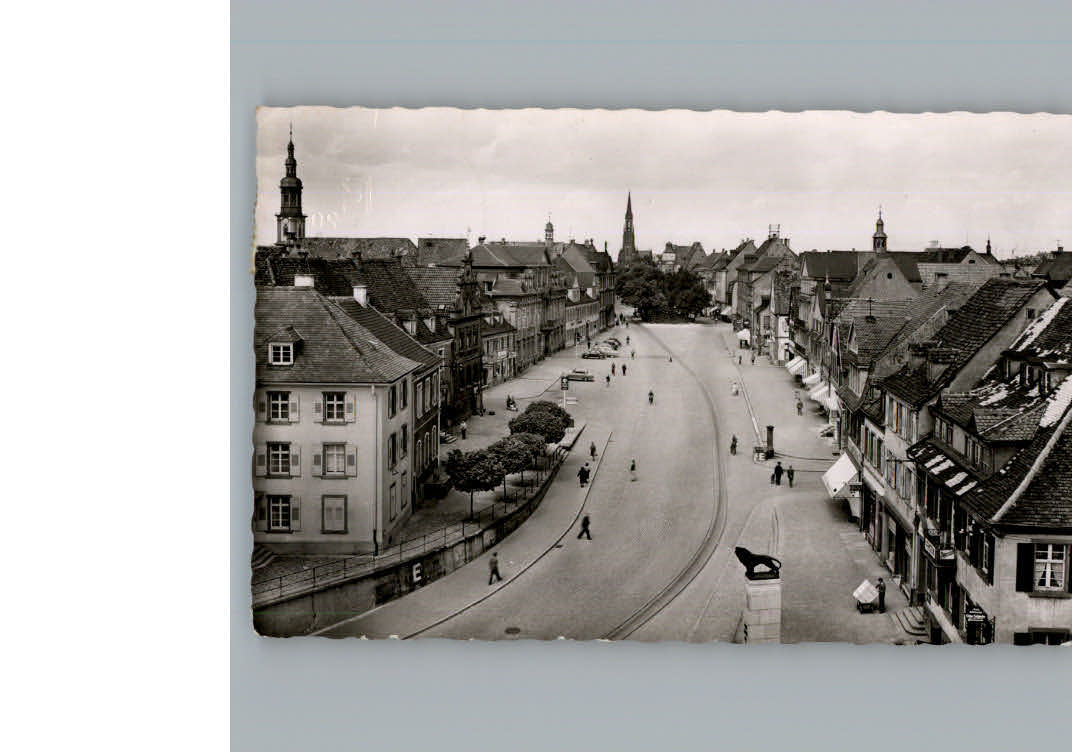Click the lion statue on the pedestal
The image size is (1072, 752).
pos(757,560)
